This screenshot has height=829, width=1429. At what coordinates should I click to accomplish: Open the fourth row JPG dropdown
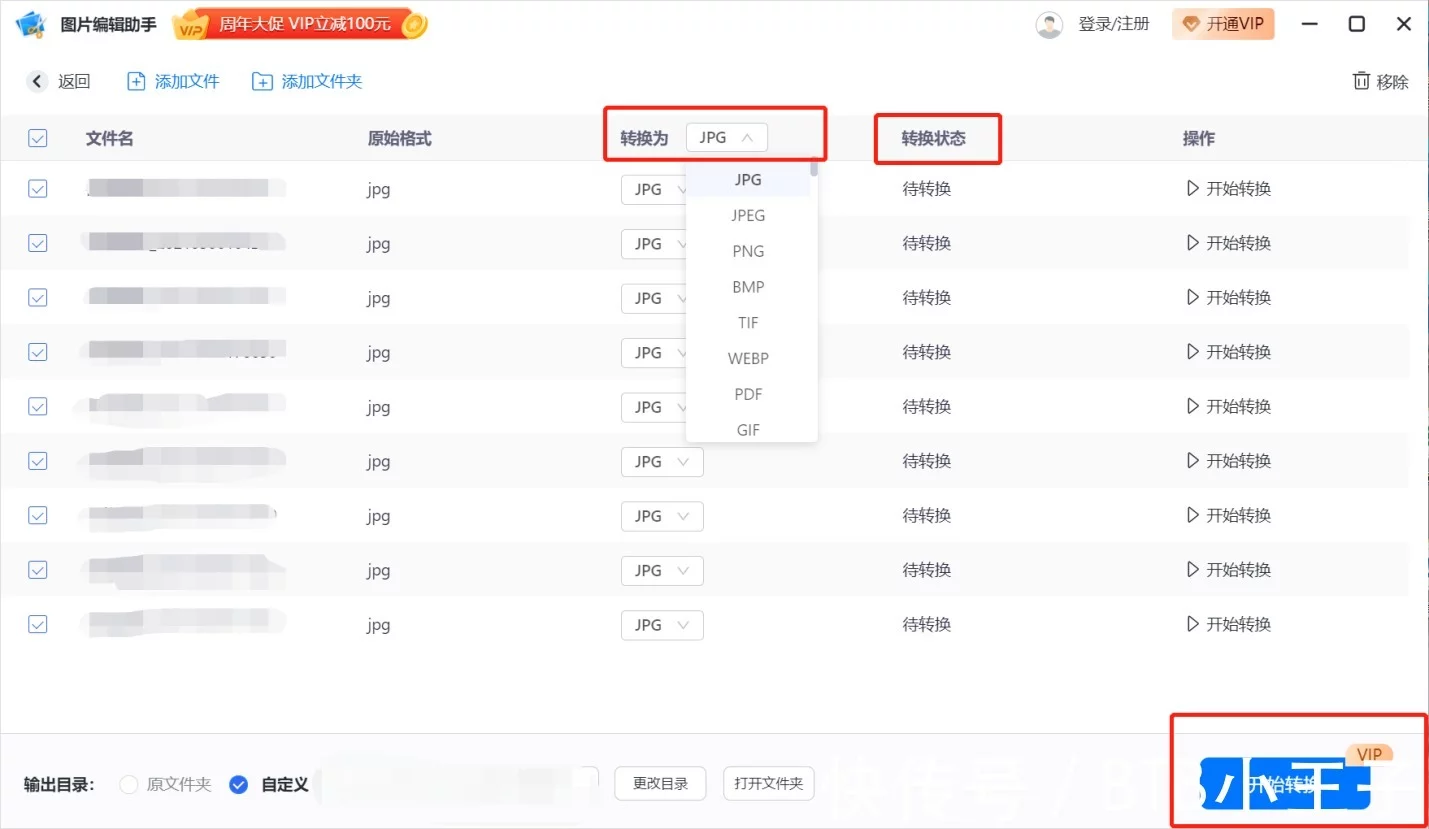pyautogui.click(x=654, y=352)
